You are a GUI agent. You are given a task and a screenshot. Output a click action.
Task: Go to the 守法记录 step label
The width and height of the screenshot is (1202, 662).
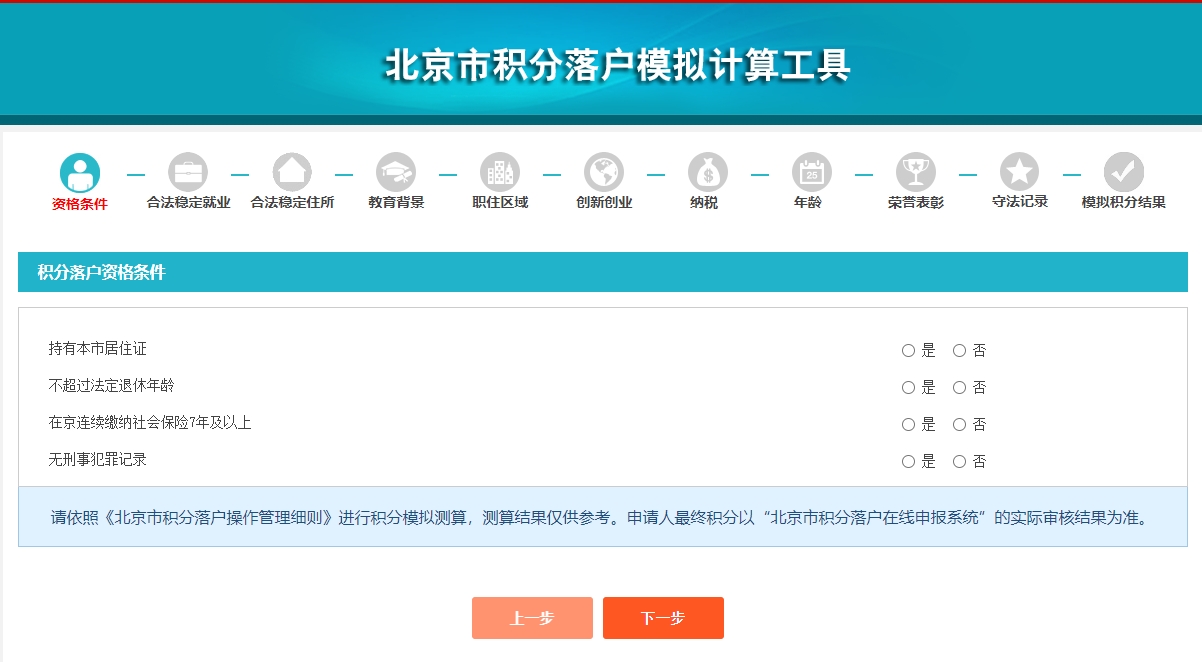click(x=1020, y=202)
